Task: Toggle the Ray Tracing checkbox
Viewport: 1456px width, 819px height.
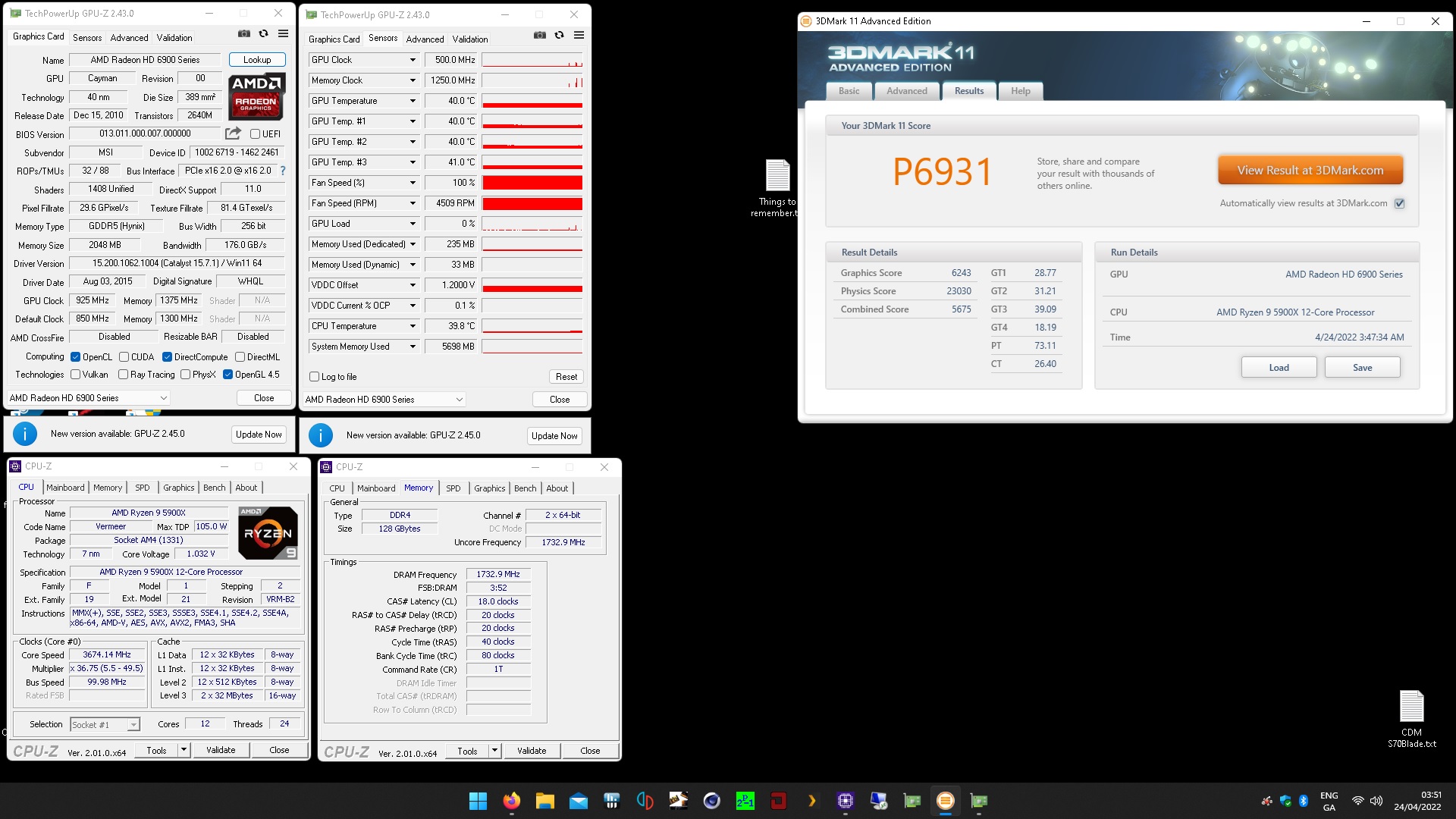Action: 123,375
